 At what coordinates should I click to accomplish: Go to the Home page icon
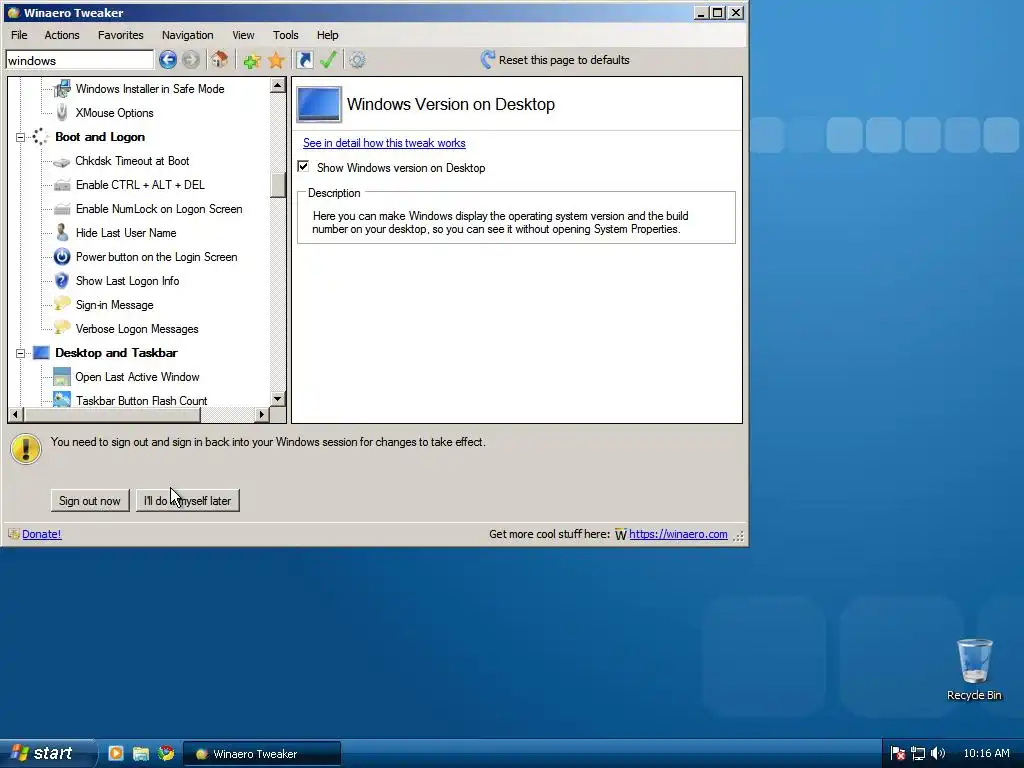[219, 60]
